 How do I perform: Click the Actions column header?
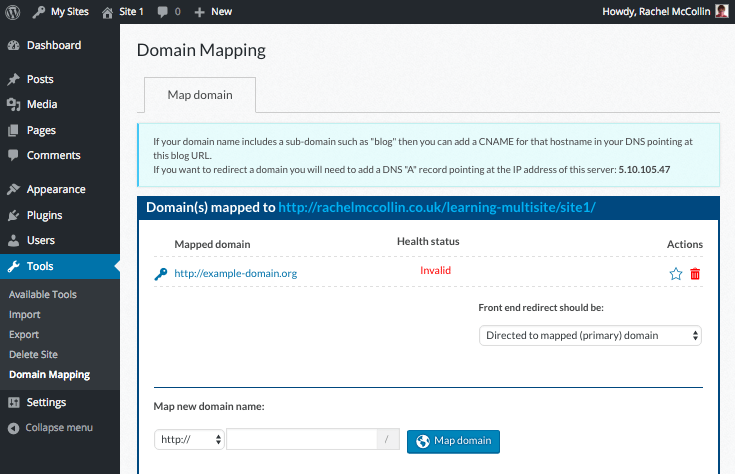685,244
